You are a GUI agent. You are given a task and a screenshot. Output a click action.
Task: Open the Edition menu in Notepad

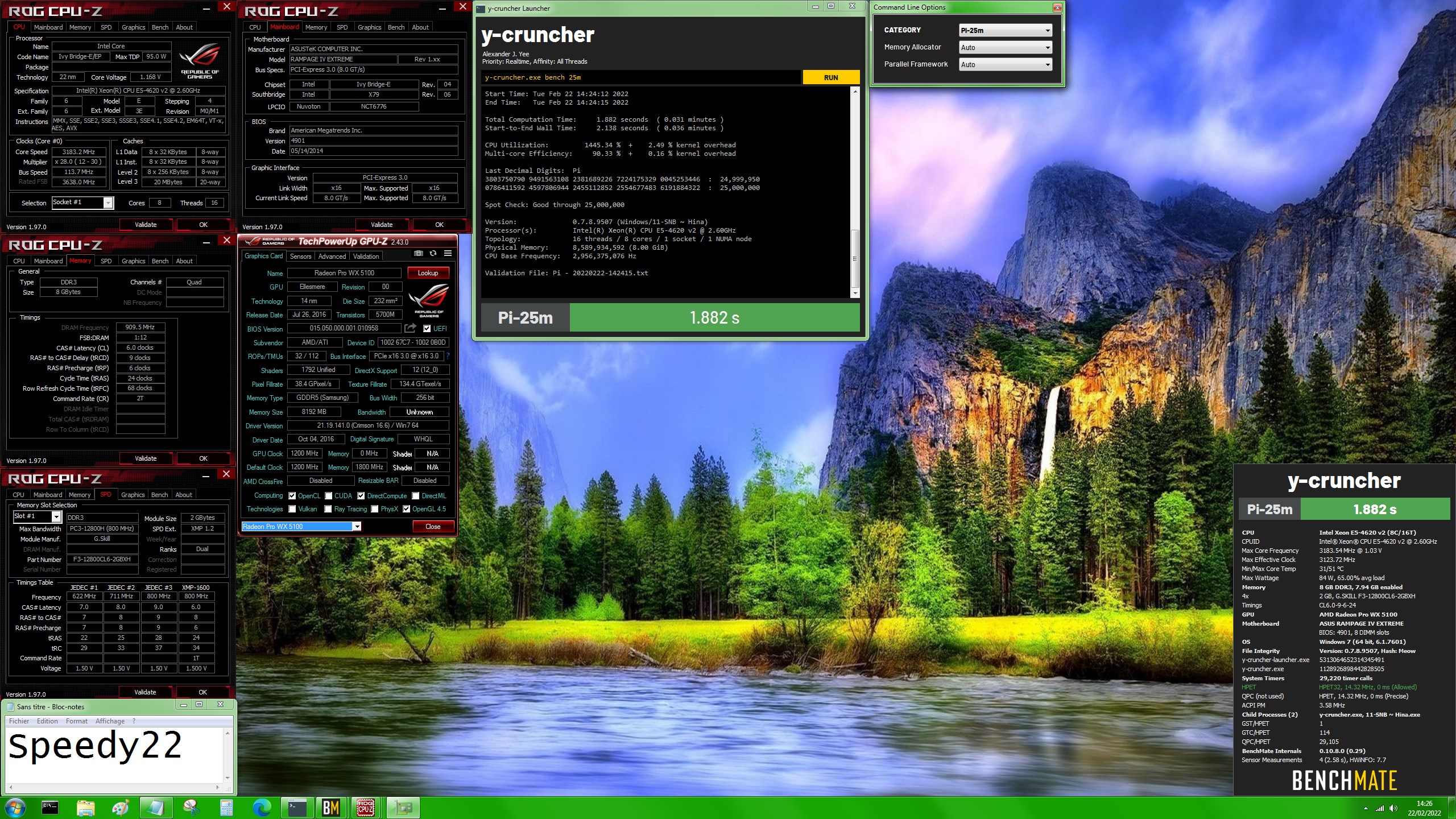tap(47, 721)
